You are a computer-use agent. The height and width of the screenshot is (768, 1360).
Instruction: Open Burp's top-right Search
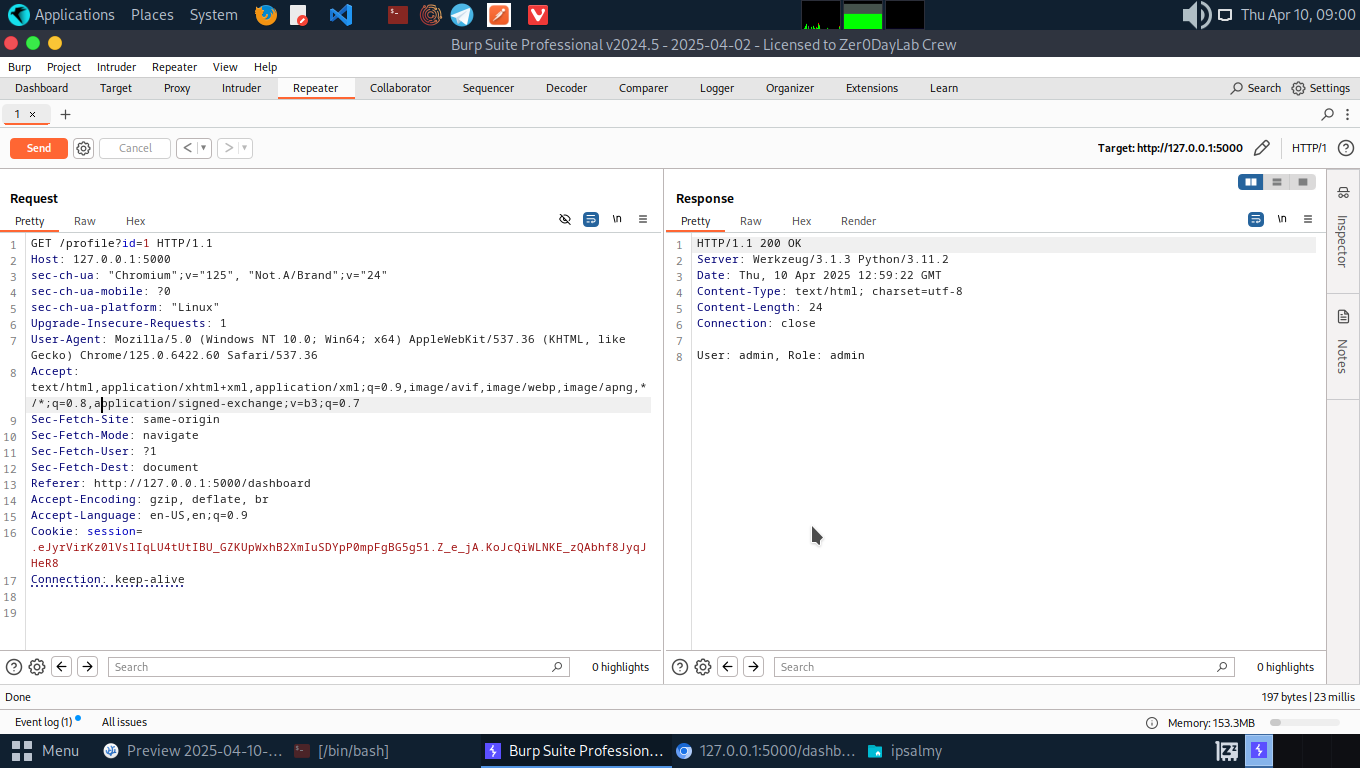click(x=1256, y=88)
